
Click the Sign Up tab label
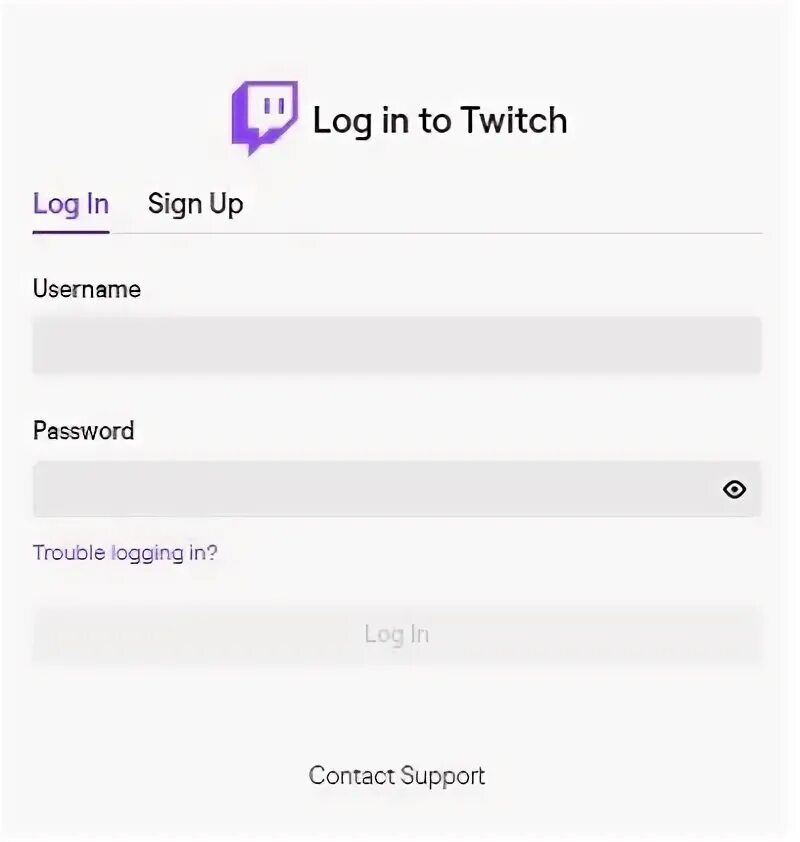point(195,205)
